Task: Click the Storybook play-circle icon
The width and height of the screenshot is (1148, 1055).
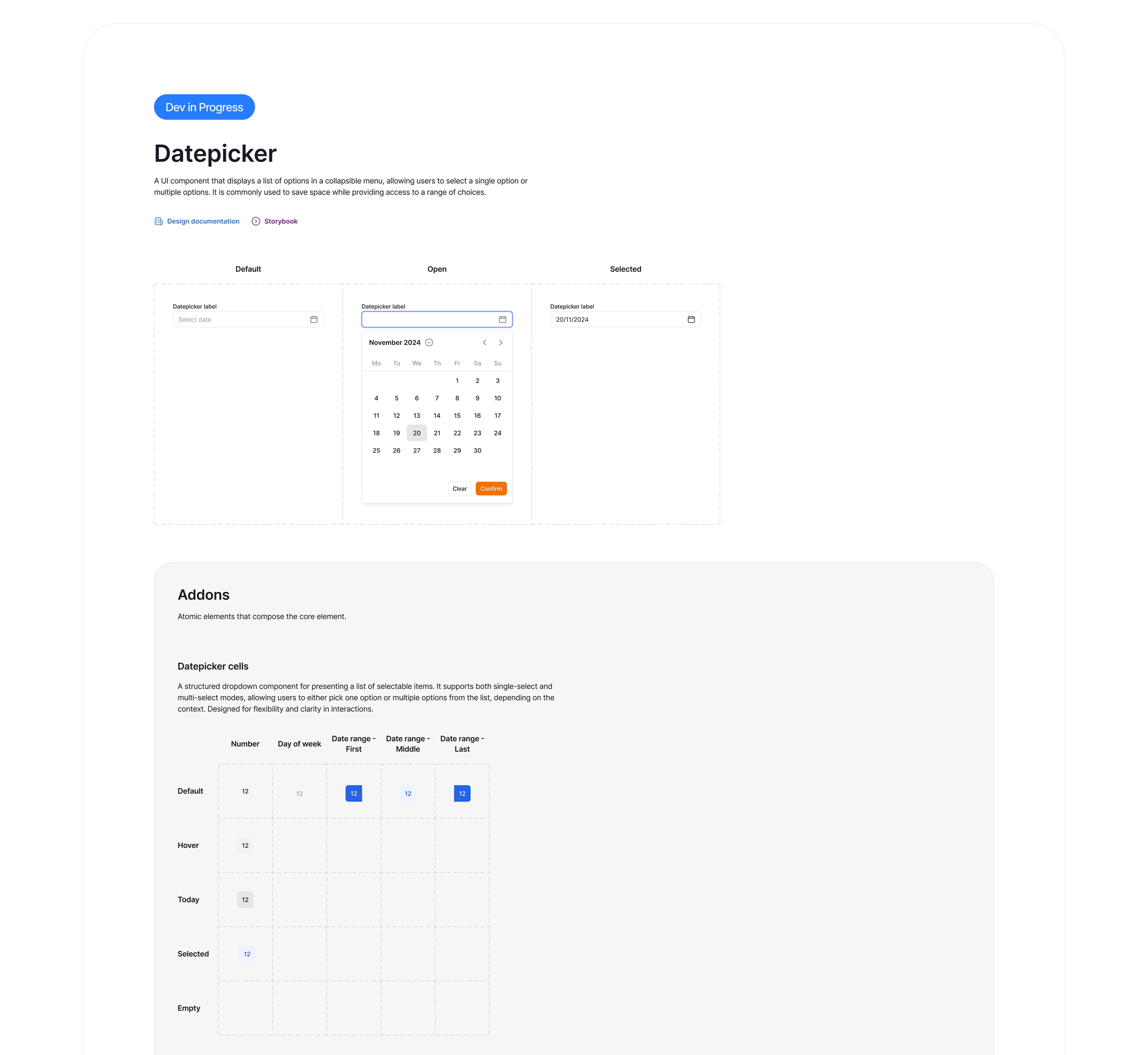Action: coord(256,222)
